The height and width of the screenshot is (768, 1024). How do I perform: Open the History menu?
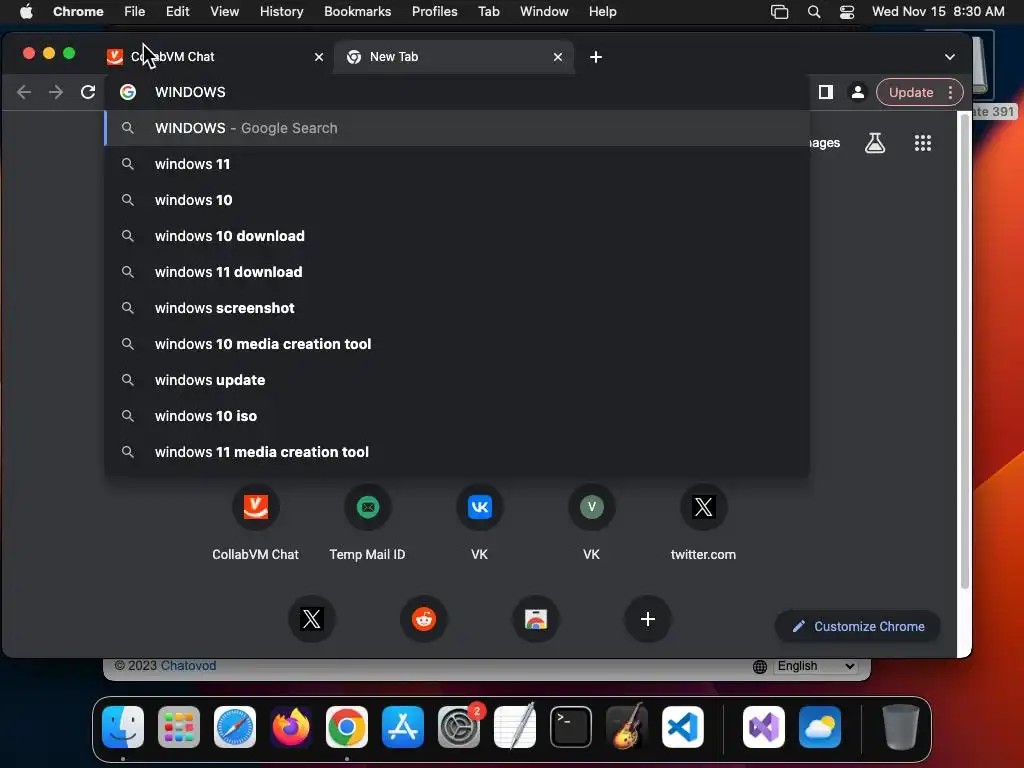click(281, 11)
